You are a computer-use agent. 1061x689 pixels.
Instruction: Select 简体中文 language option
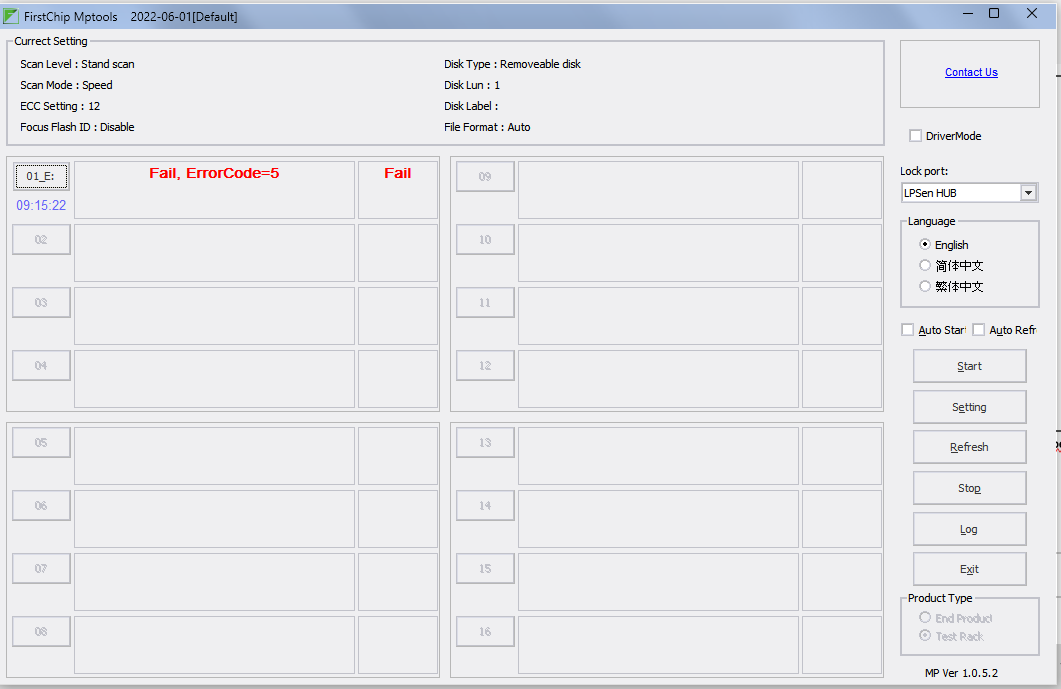pyautogui.click(x=925, y=266)
